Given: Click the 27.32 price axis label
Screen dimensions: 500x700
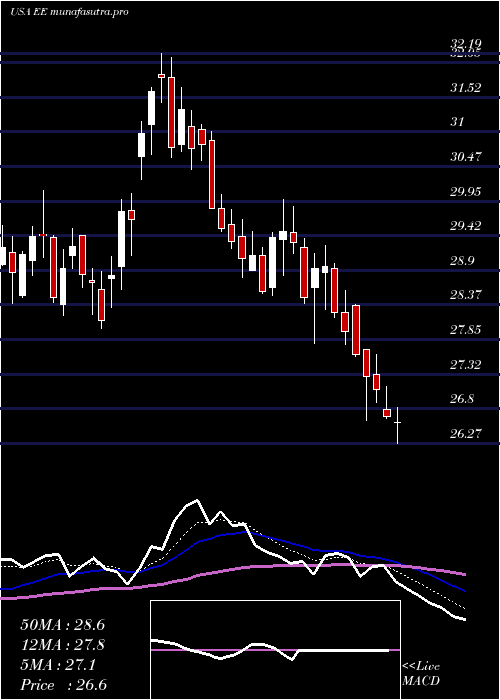Looking at the screenshot, I should [466, 365].
